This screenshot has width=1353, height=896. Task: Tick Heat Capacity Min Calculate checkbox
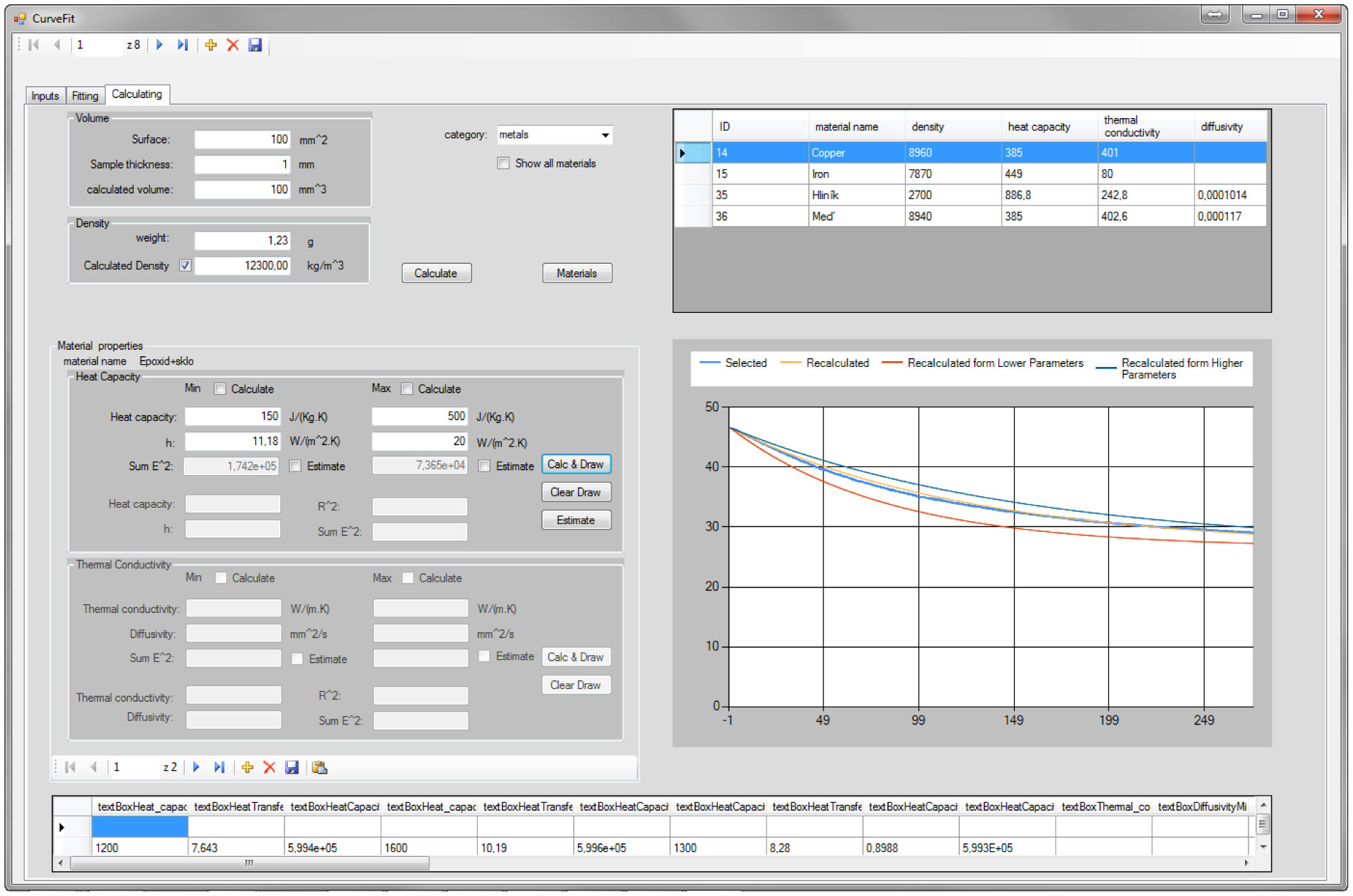220,389
